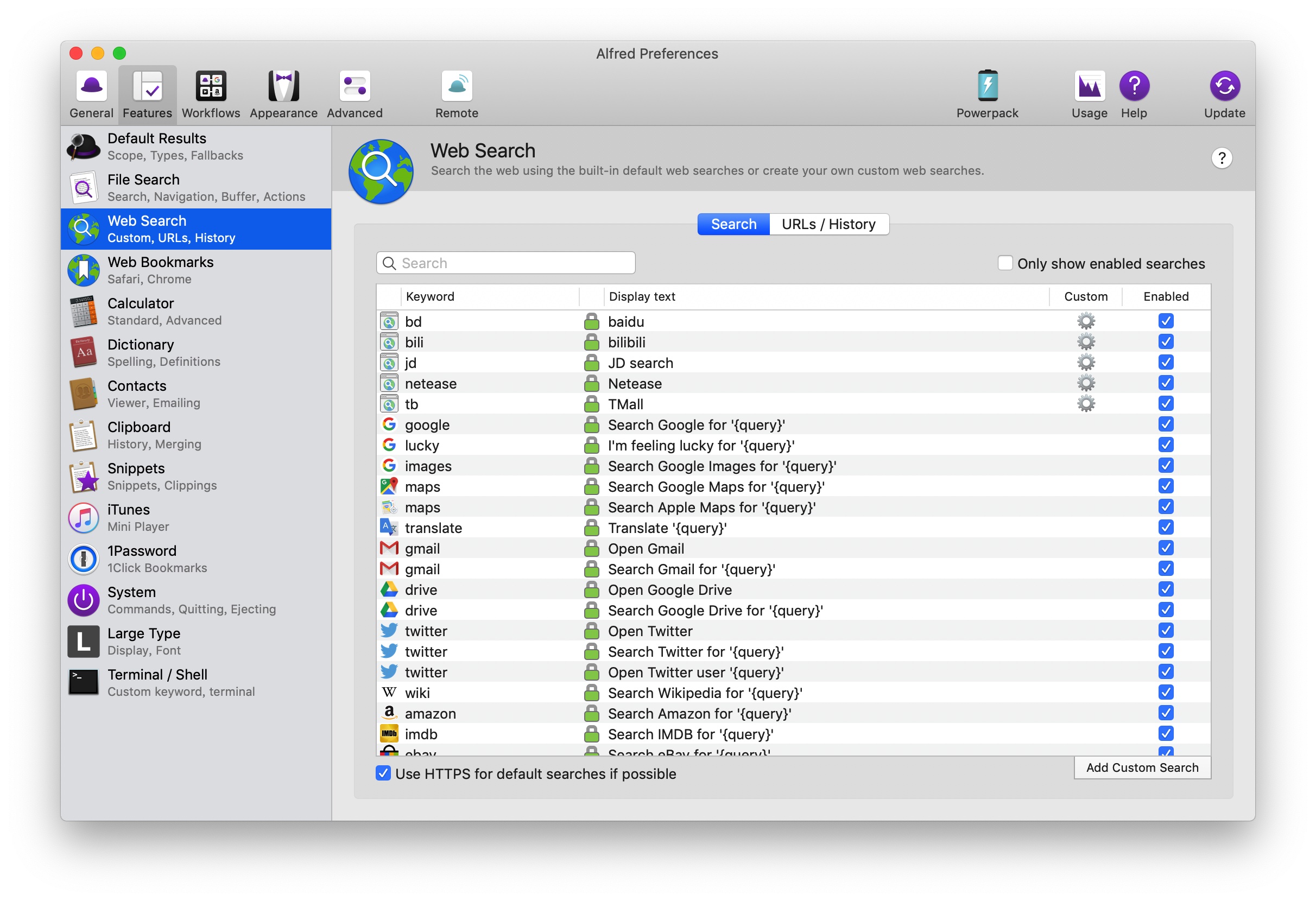Select System in the sidebar

[196, 601]
